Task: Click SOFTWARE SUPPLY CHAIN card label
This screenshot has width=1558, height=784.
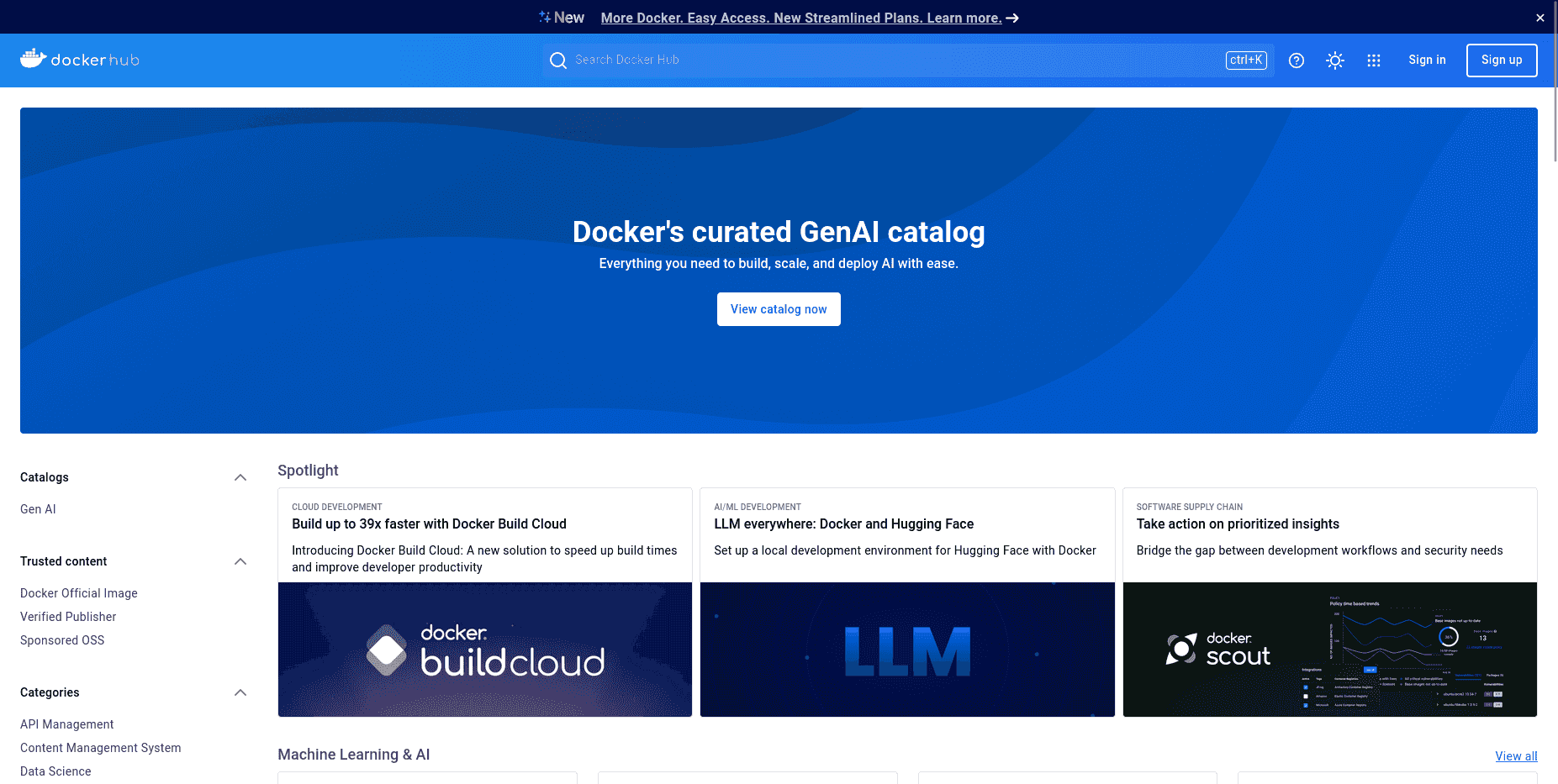Action: 1190,507
